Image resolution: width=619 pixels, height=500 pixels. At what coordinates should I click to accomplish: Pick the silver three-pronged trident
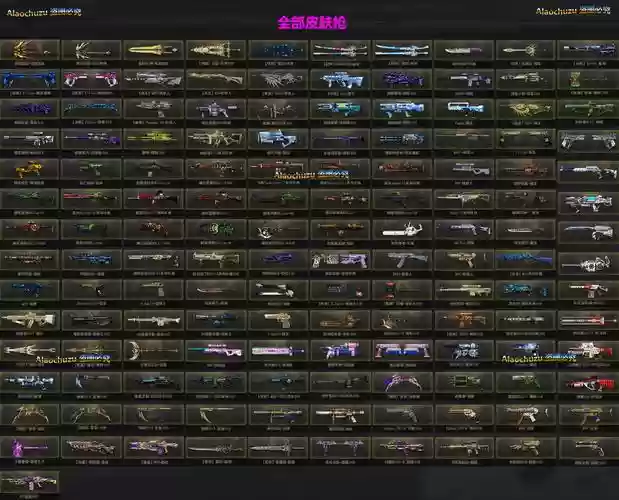pos(29,350)
